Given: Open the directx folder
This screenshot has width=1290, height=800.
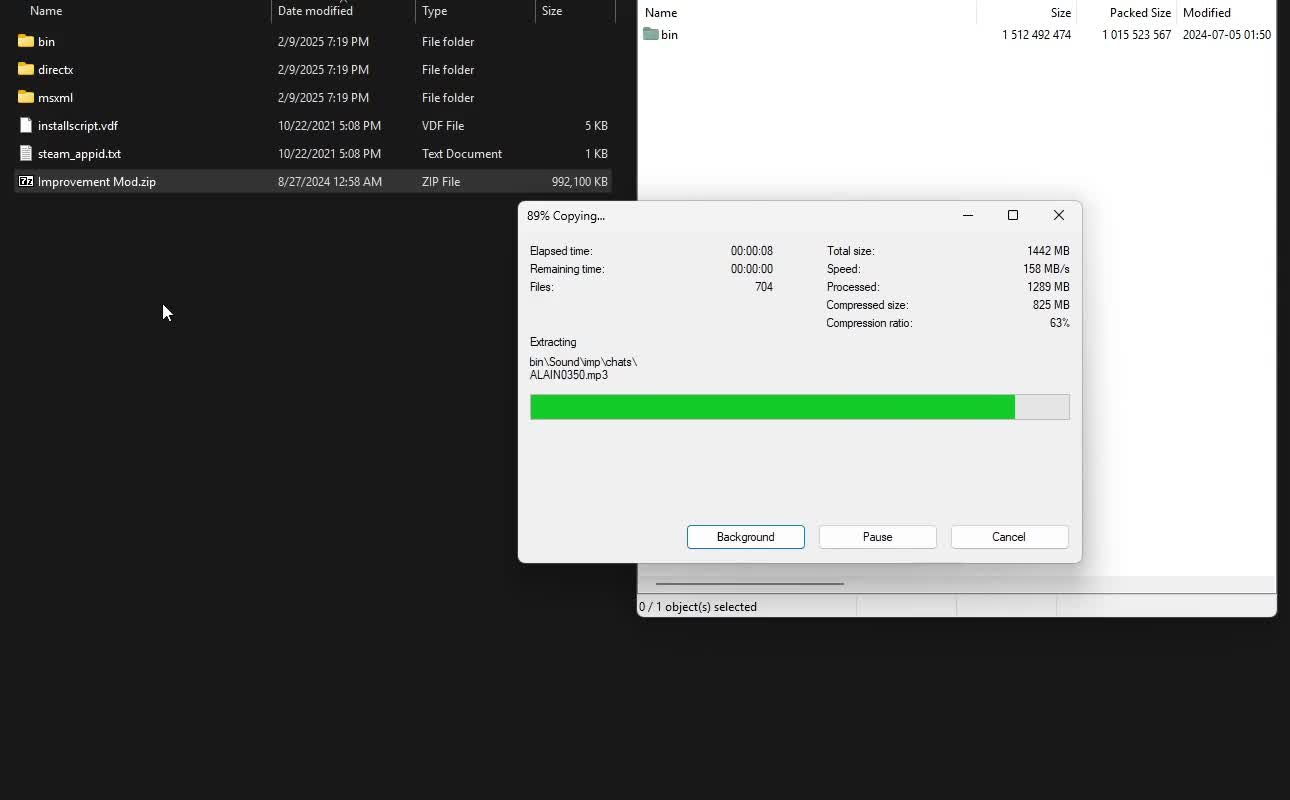Looking at the screenshot, I should tap(54, 69).
